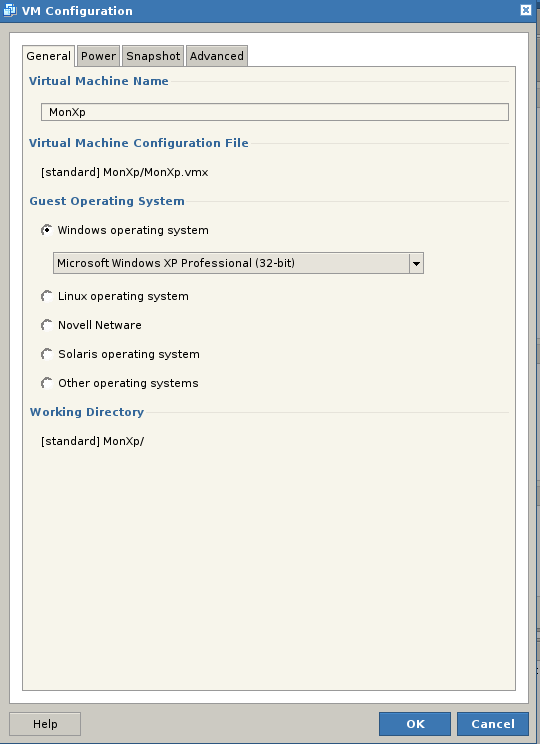Click the working directory text [standard] MonXp/
The width and height of the screenshot is (540, 744).
(x=93, y=441)
